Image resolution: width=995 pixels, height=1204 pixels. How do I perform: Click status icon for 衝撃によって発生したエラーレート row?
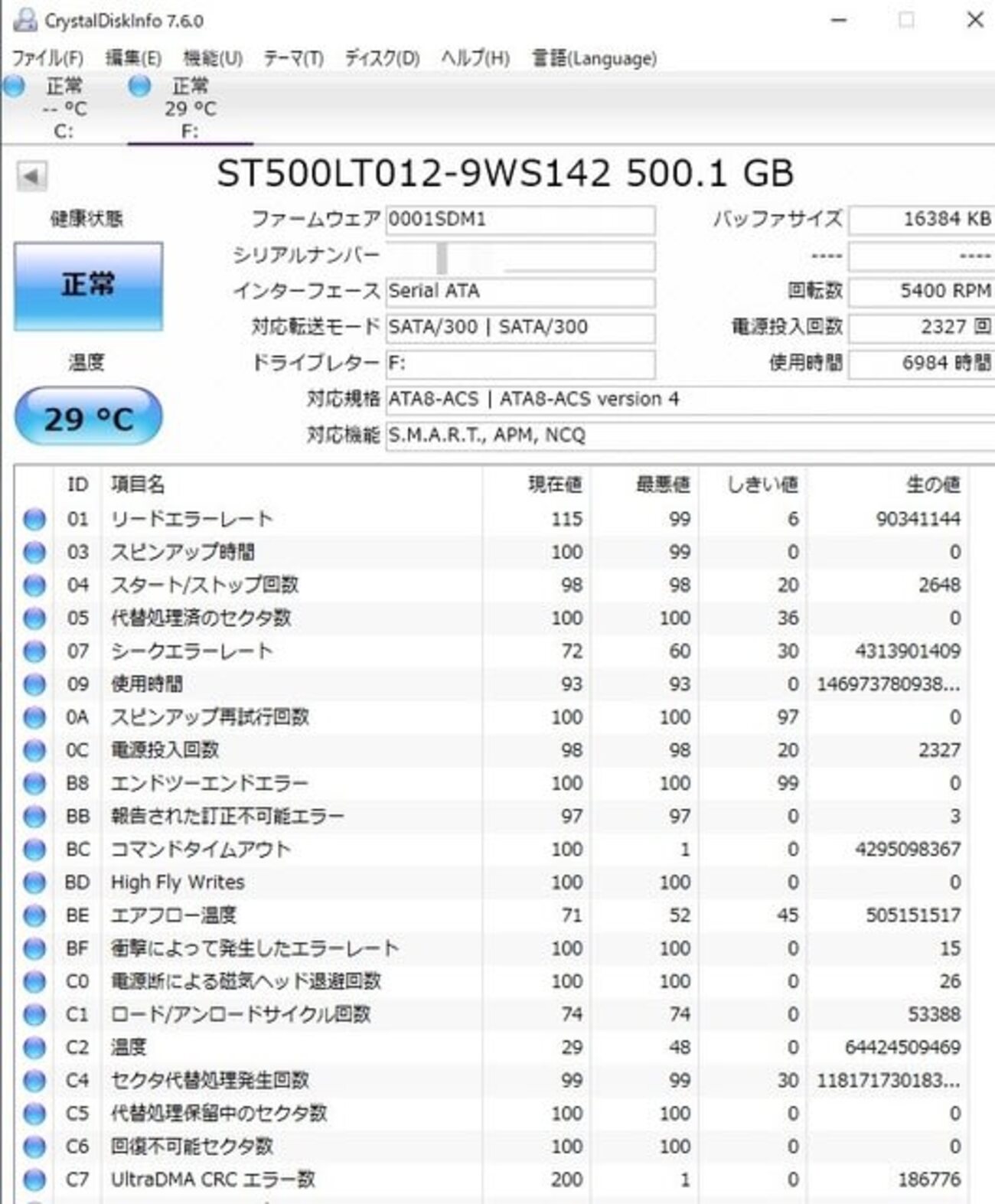click(x=34, y=948)
